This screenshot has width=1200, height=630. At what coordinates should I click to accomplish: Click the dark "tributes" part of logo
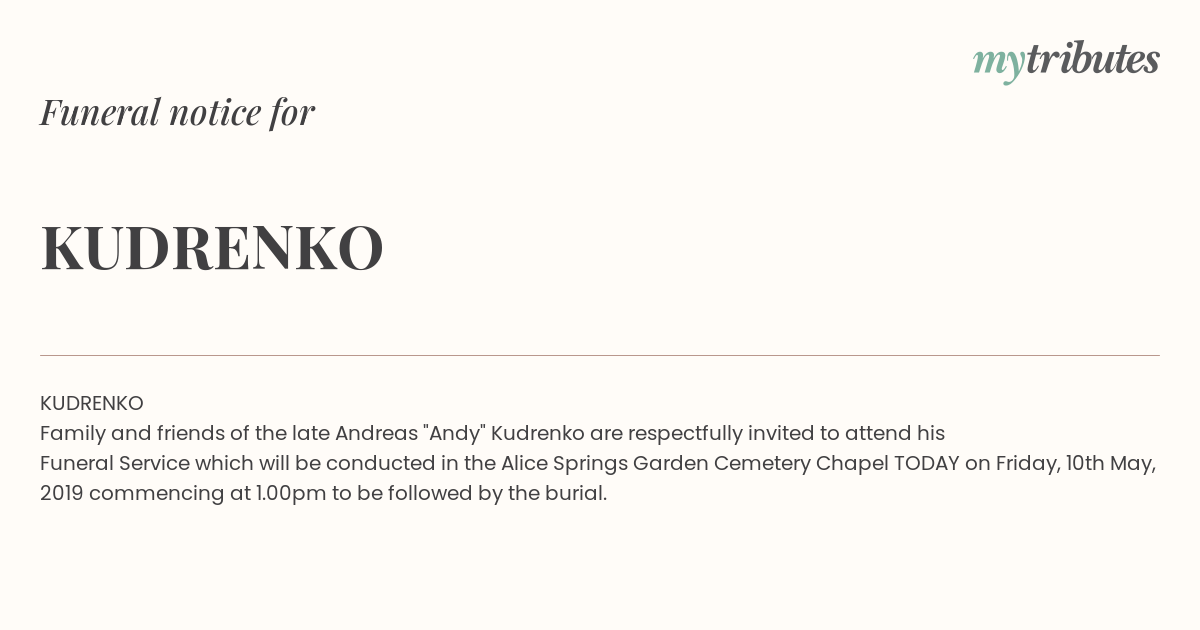(x=1092, y=59)
